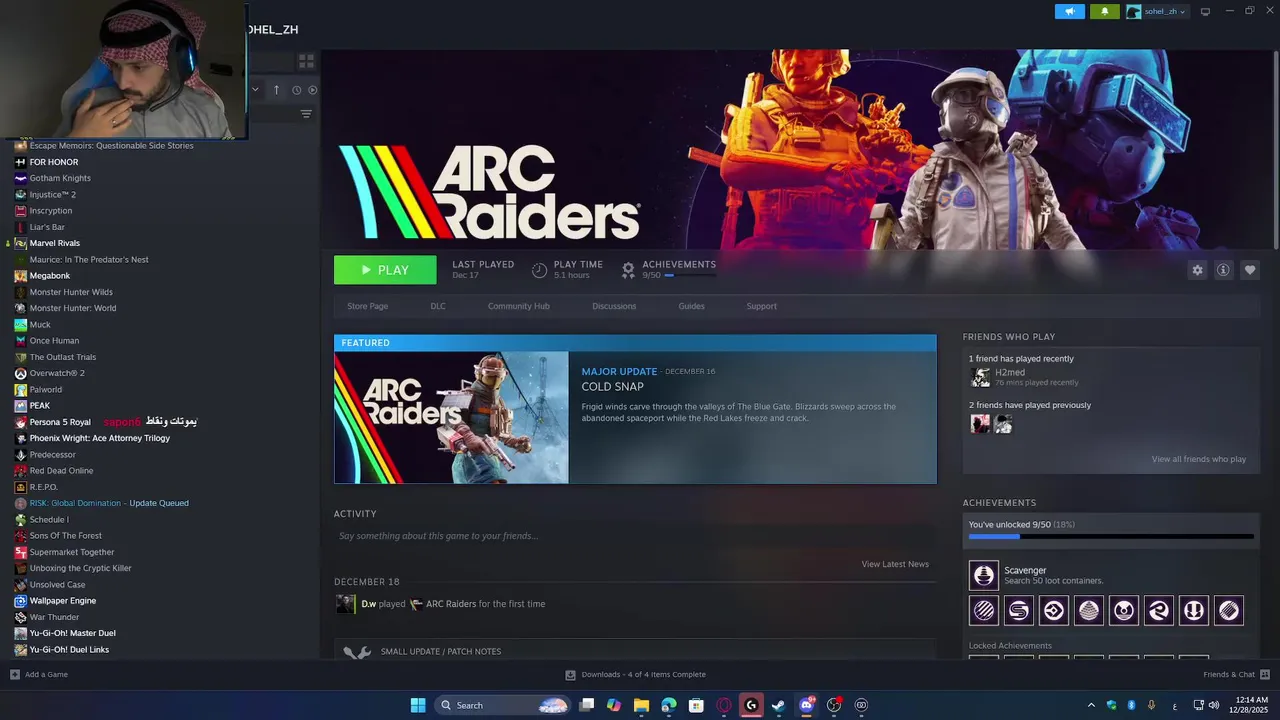This screenshot has width=1280, height=720.
Task: Select FOR HONOR in the library list
Action: pos(54,162)
